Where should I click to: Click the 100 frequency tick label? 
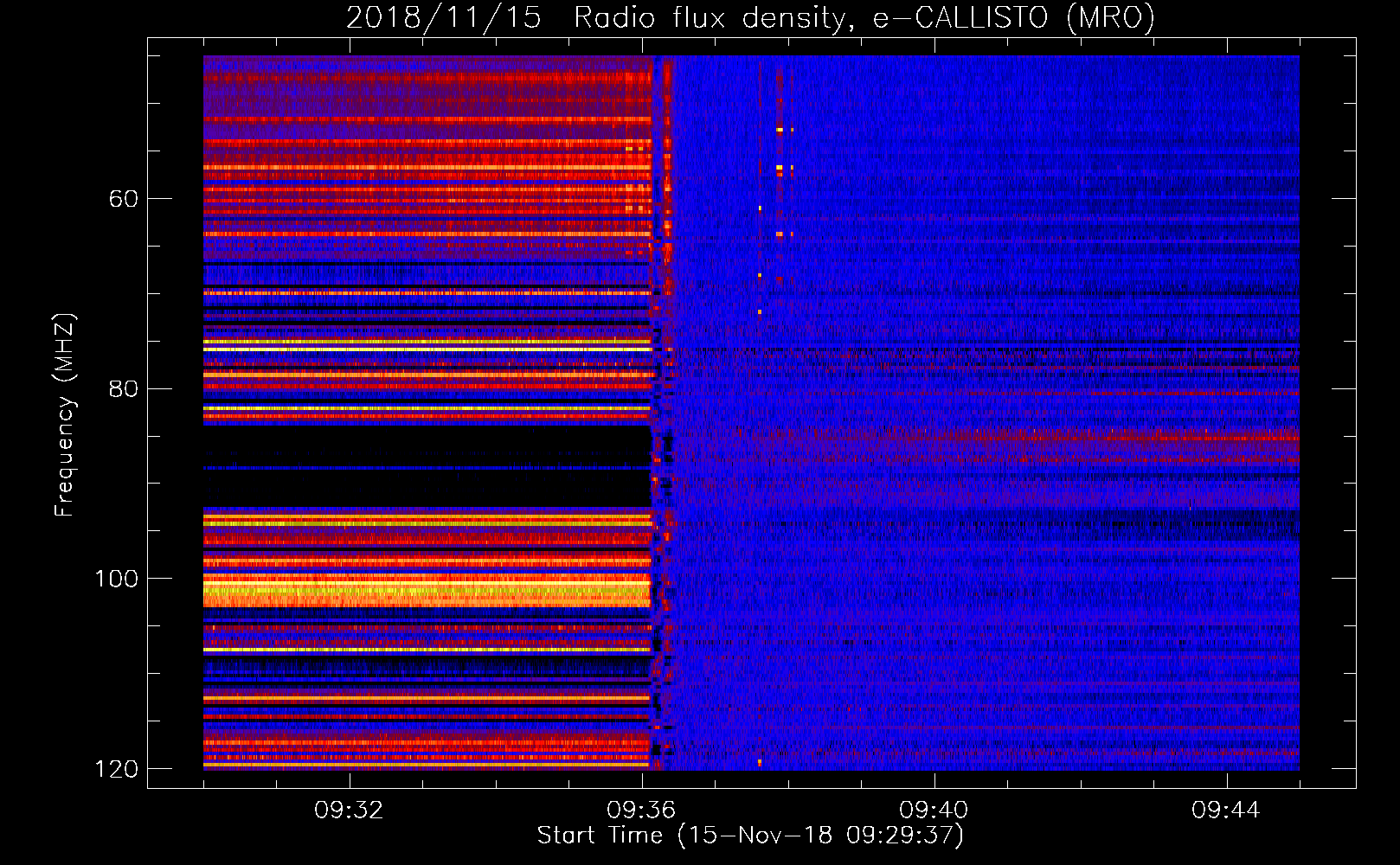(x=117, y=579)
